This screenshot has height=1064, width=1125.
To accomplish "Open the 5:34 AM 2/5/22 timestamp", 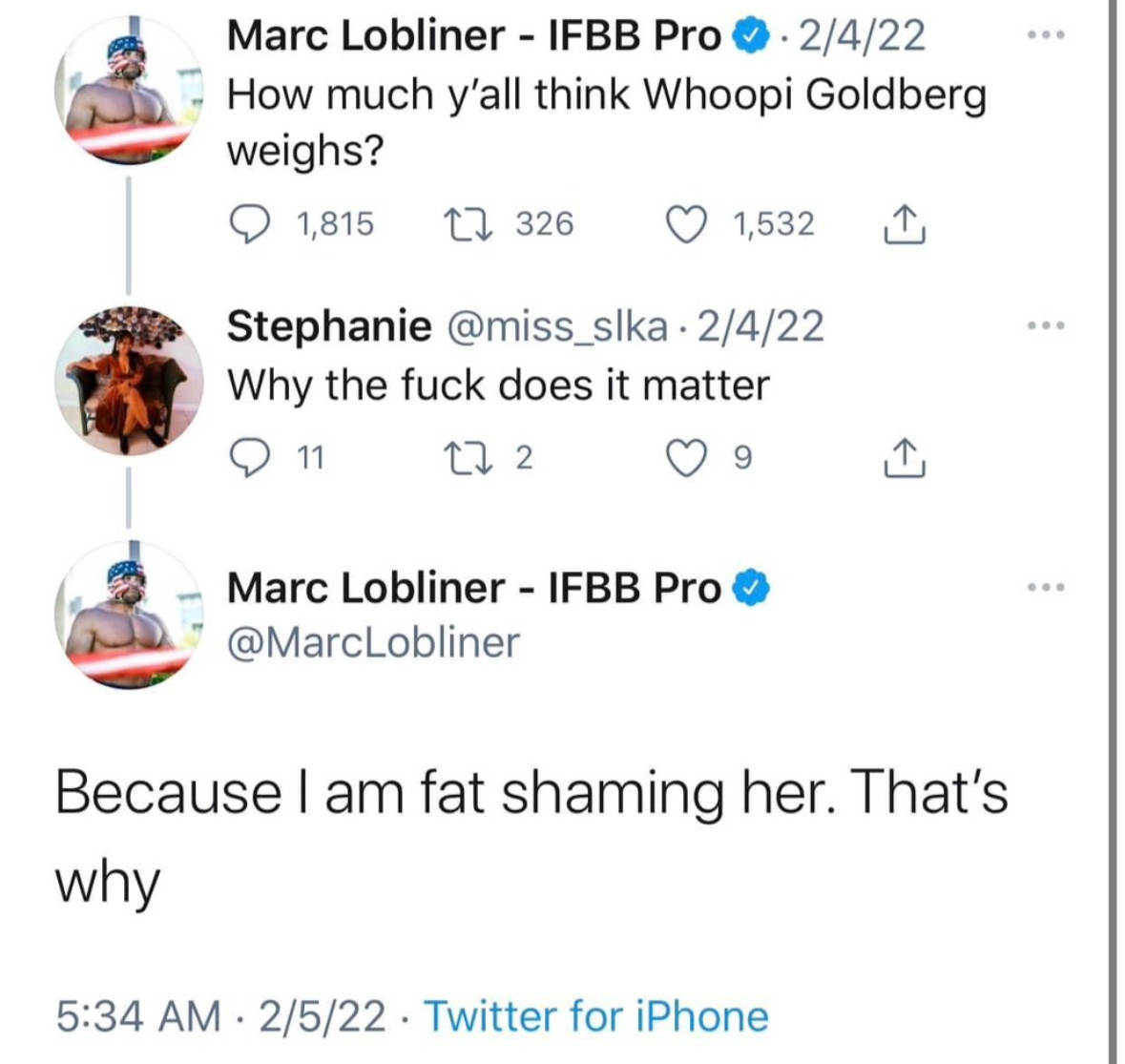I will pos(221,1016).
